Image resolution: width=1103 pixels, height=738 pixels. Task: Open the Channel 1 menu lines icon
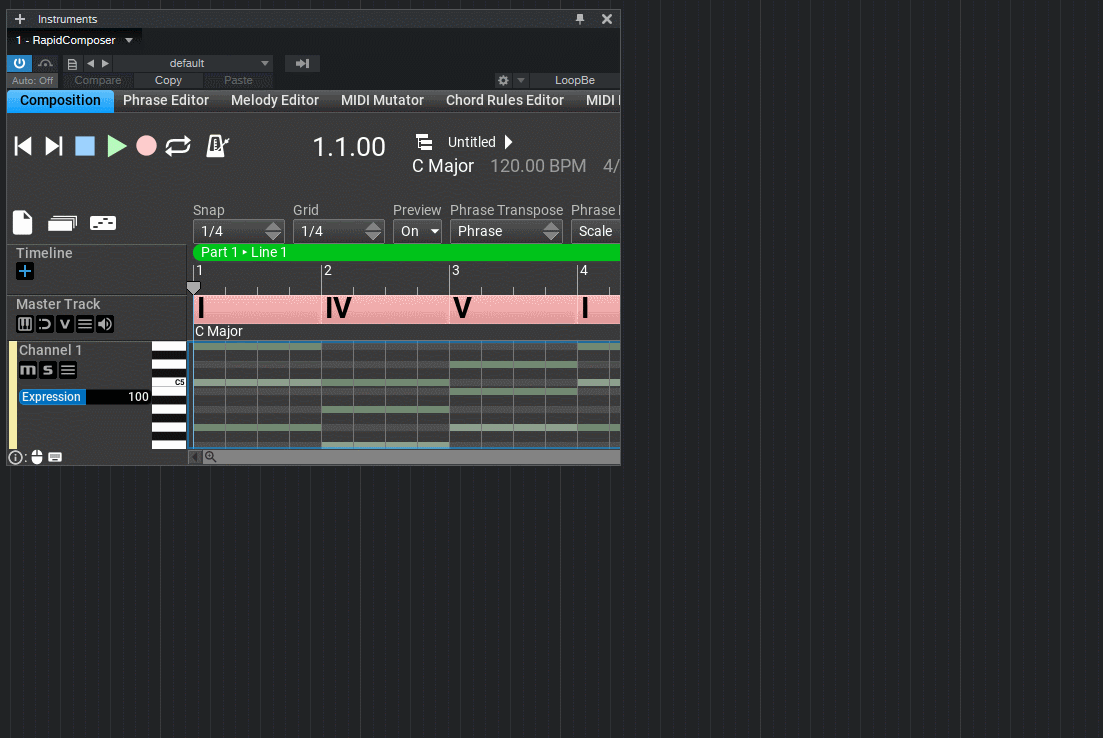pos(68,370)
